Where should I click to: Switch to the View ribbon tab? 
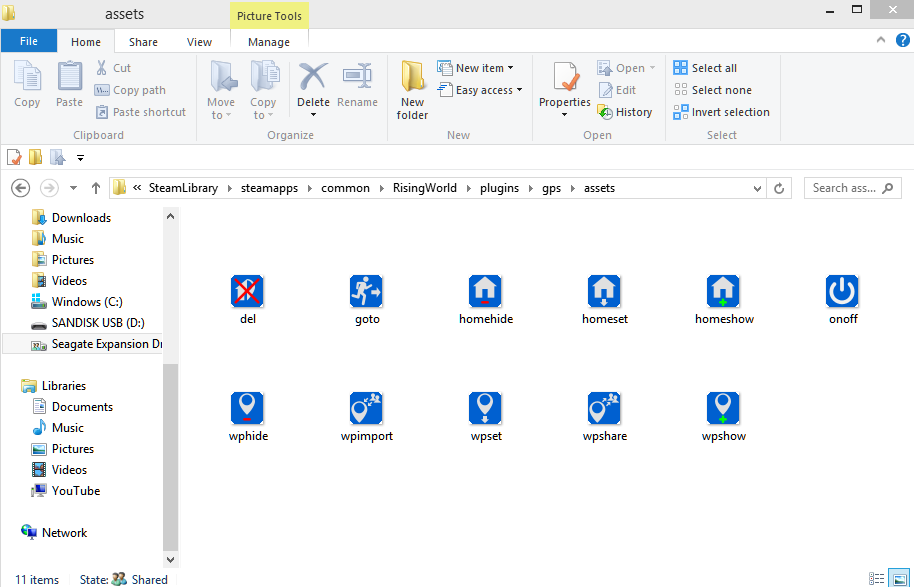coord(199,42)
